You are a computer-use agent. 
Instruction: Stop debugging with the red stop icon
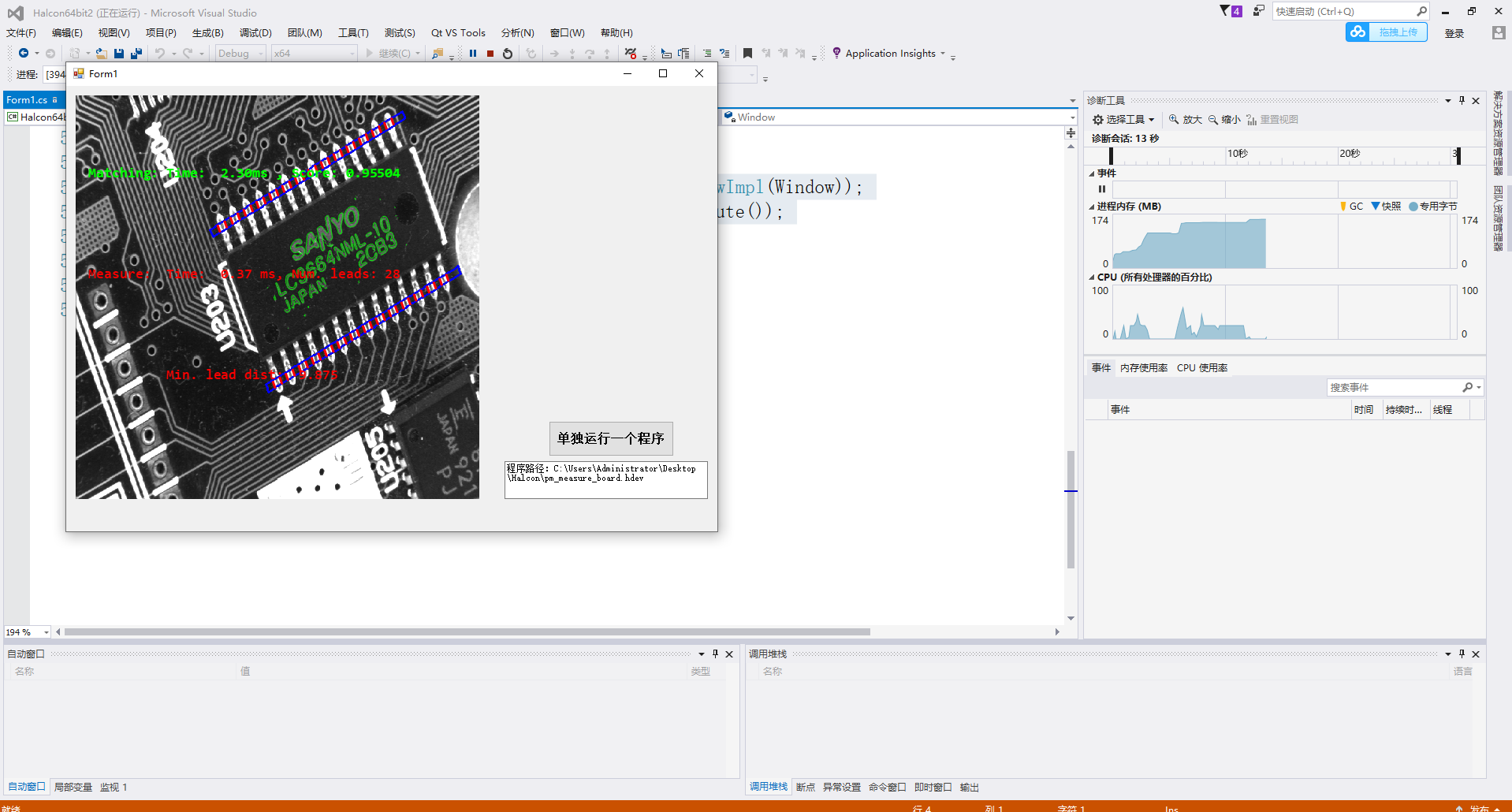490,53
